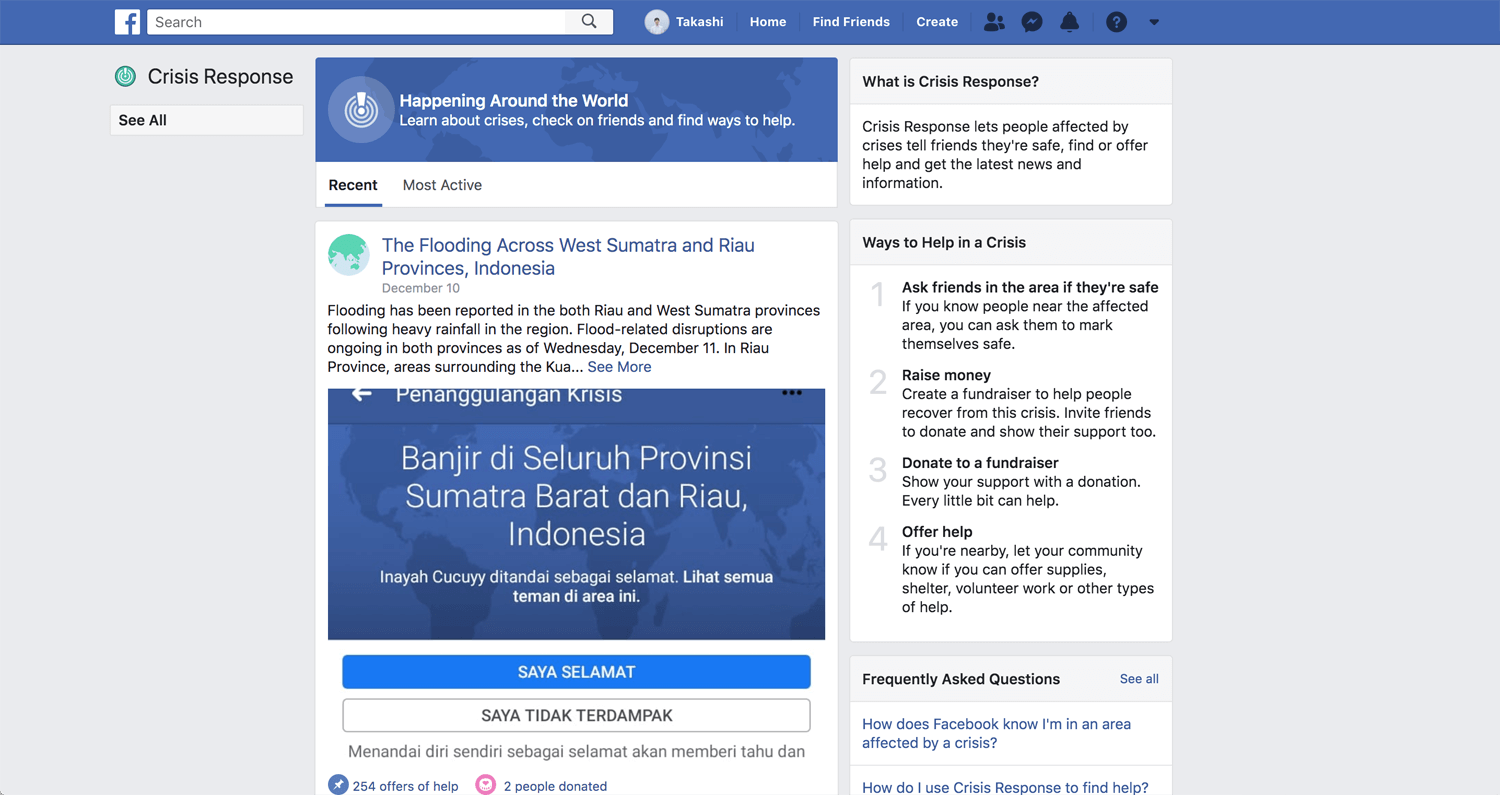This screenshot has width=1500, height=795.
Task: Click the three-dots menu in crisis image
Action: (x=792, y=393)
